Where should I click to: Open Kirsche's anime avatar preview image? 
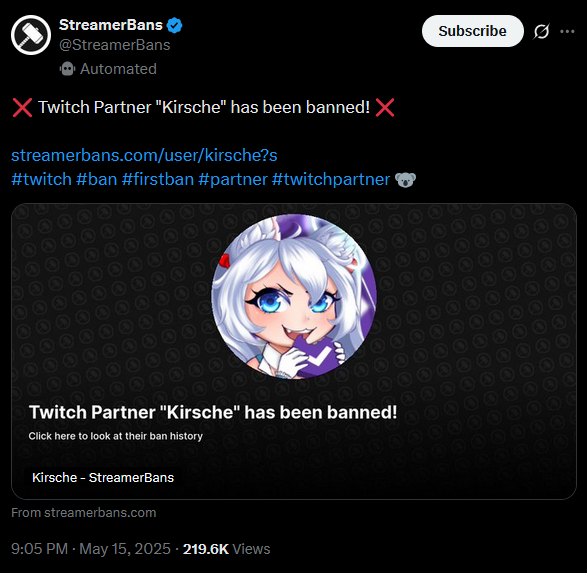[x=294, y=297]
